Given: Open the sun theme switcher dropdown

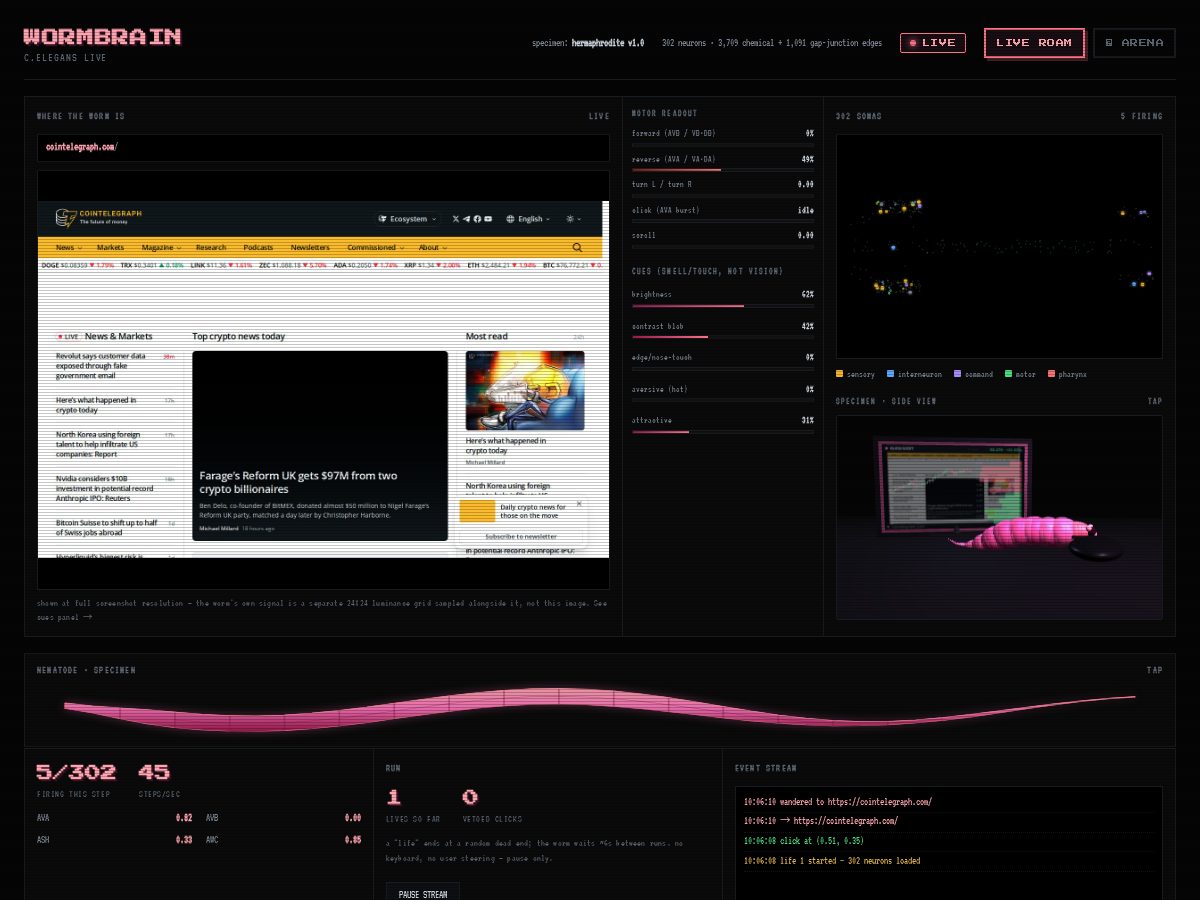Looking at the screenshot, I should 572,219.
